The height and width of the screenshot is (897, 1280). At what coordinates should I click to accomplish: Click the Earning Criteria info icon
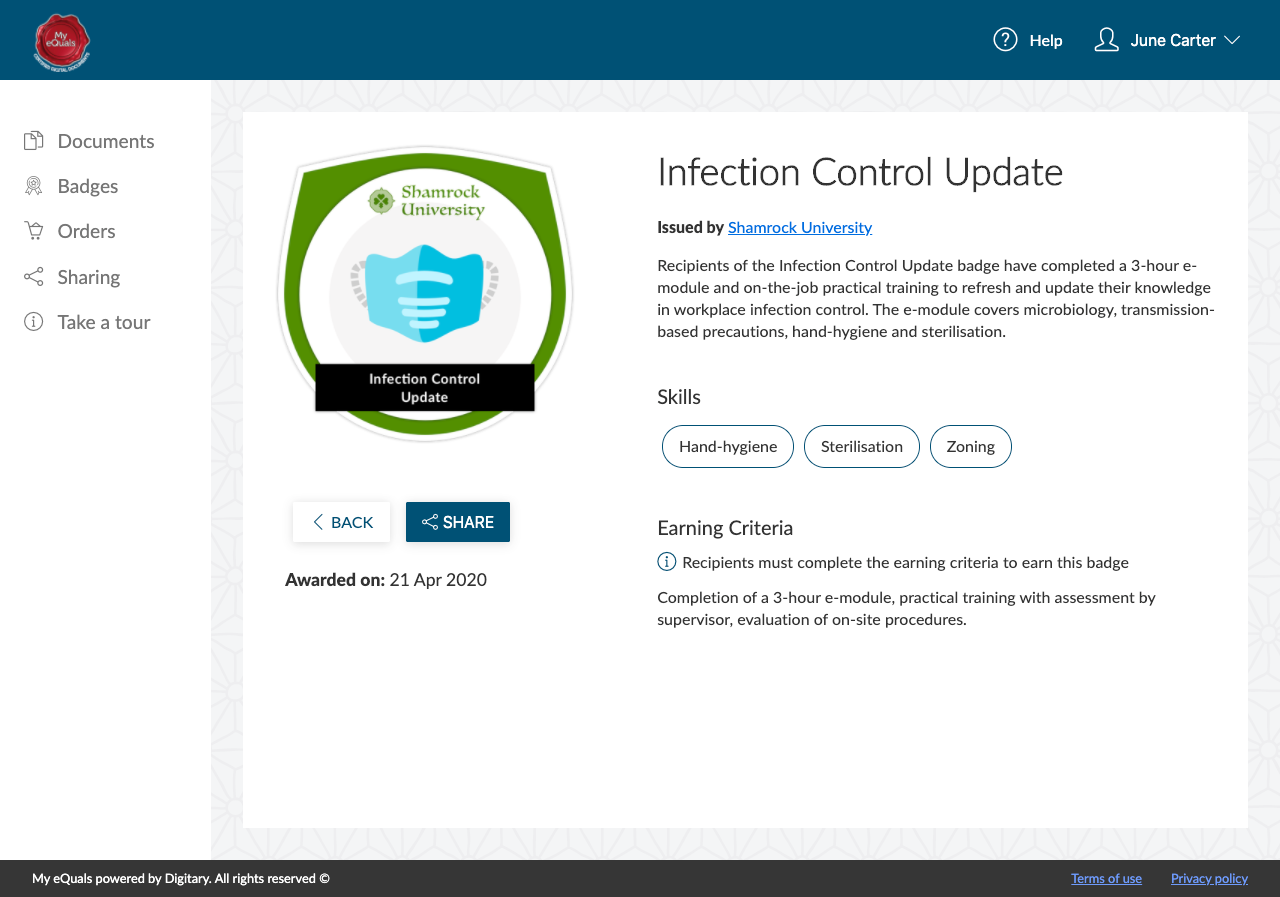[667, 562]
